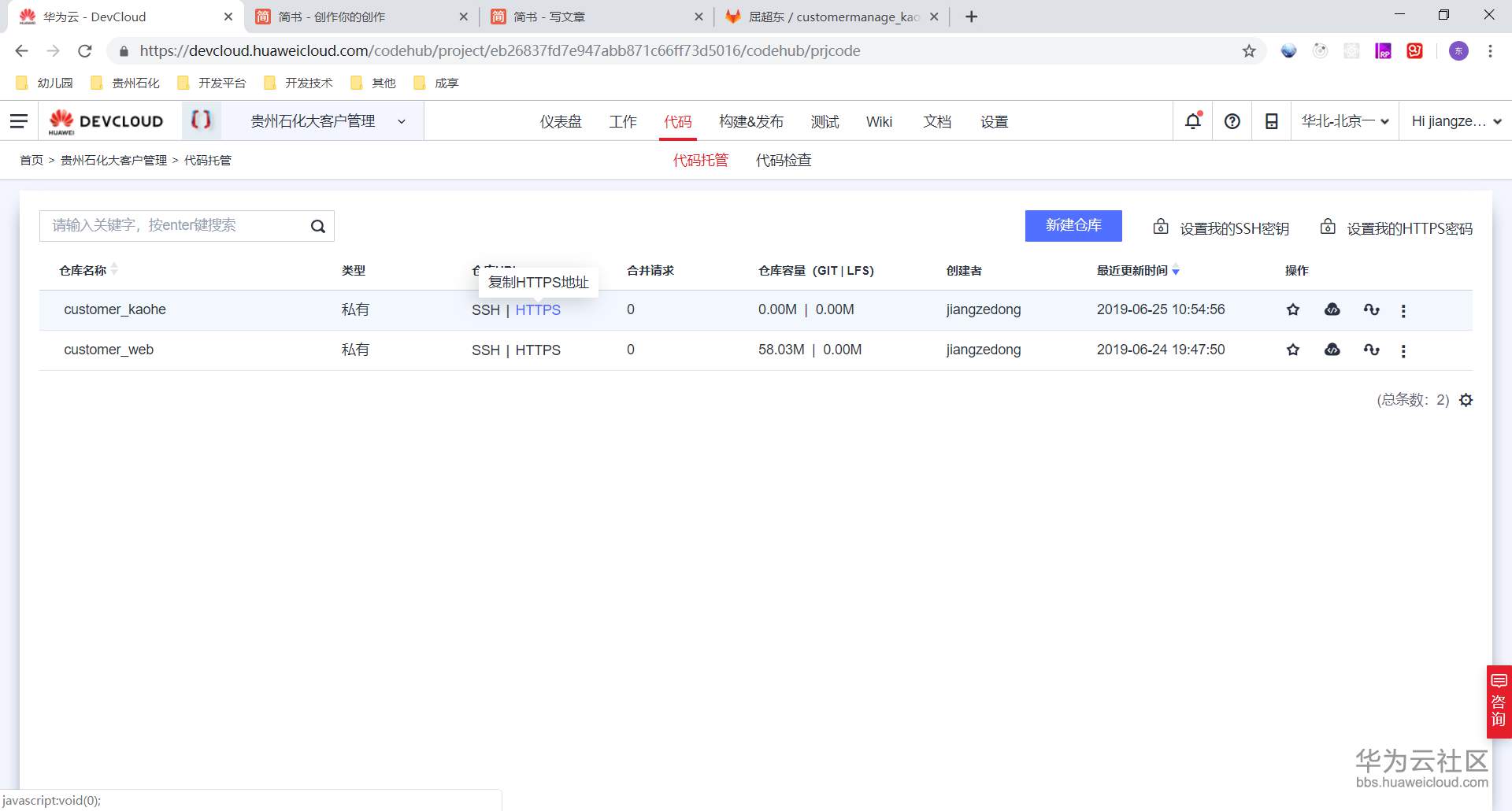
Task: Open the 幼儿园 bookmark folder
Action: (44, 83)
